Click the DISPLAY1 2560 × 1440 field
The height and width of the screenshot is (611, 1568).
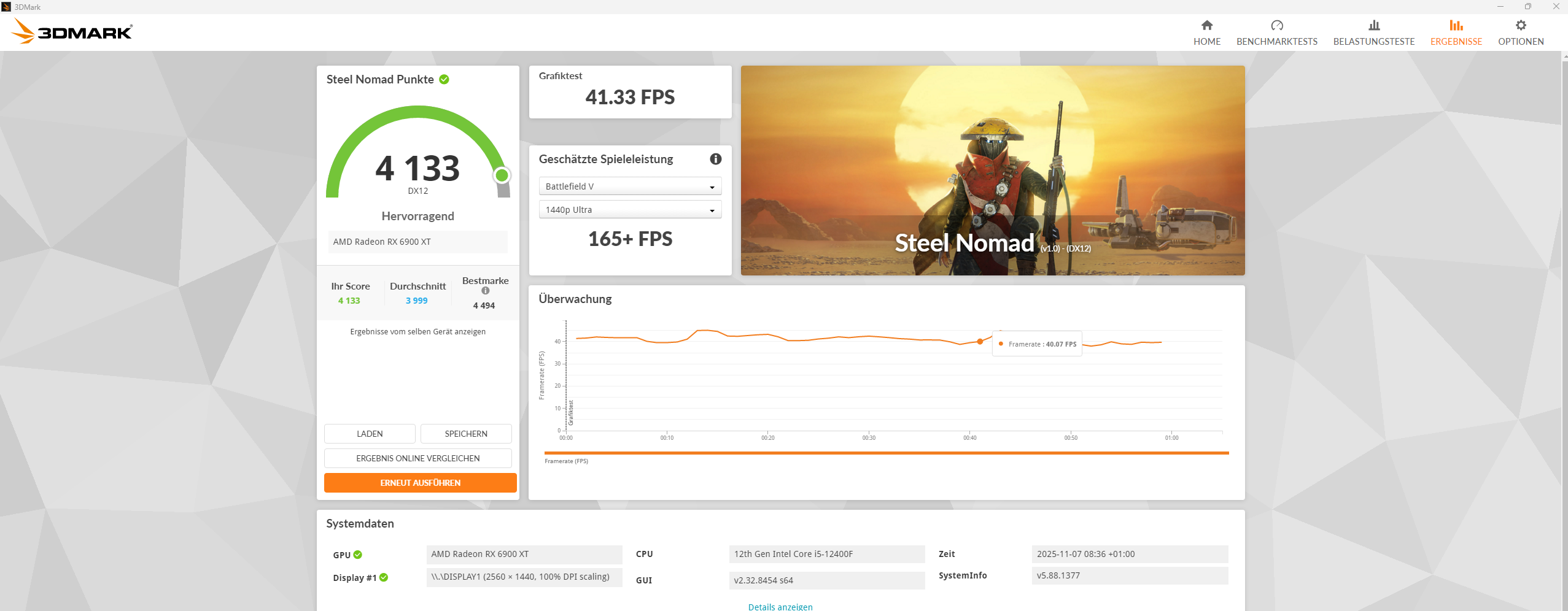point(524,577)
